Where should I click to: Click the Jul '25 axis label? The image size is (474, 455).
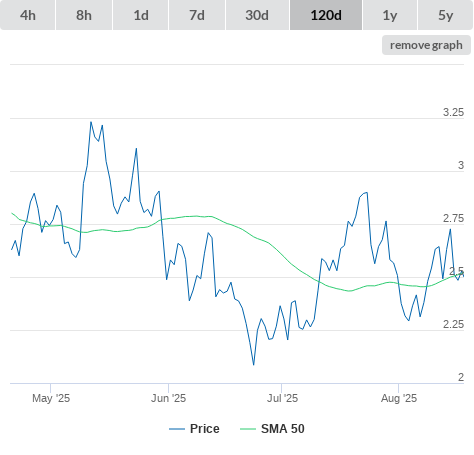pos(282,398)
